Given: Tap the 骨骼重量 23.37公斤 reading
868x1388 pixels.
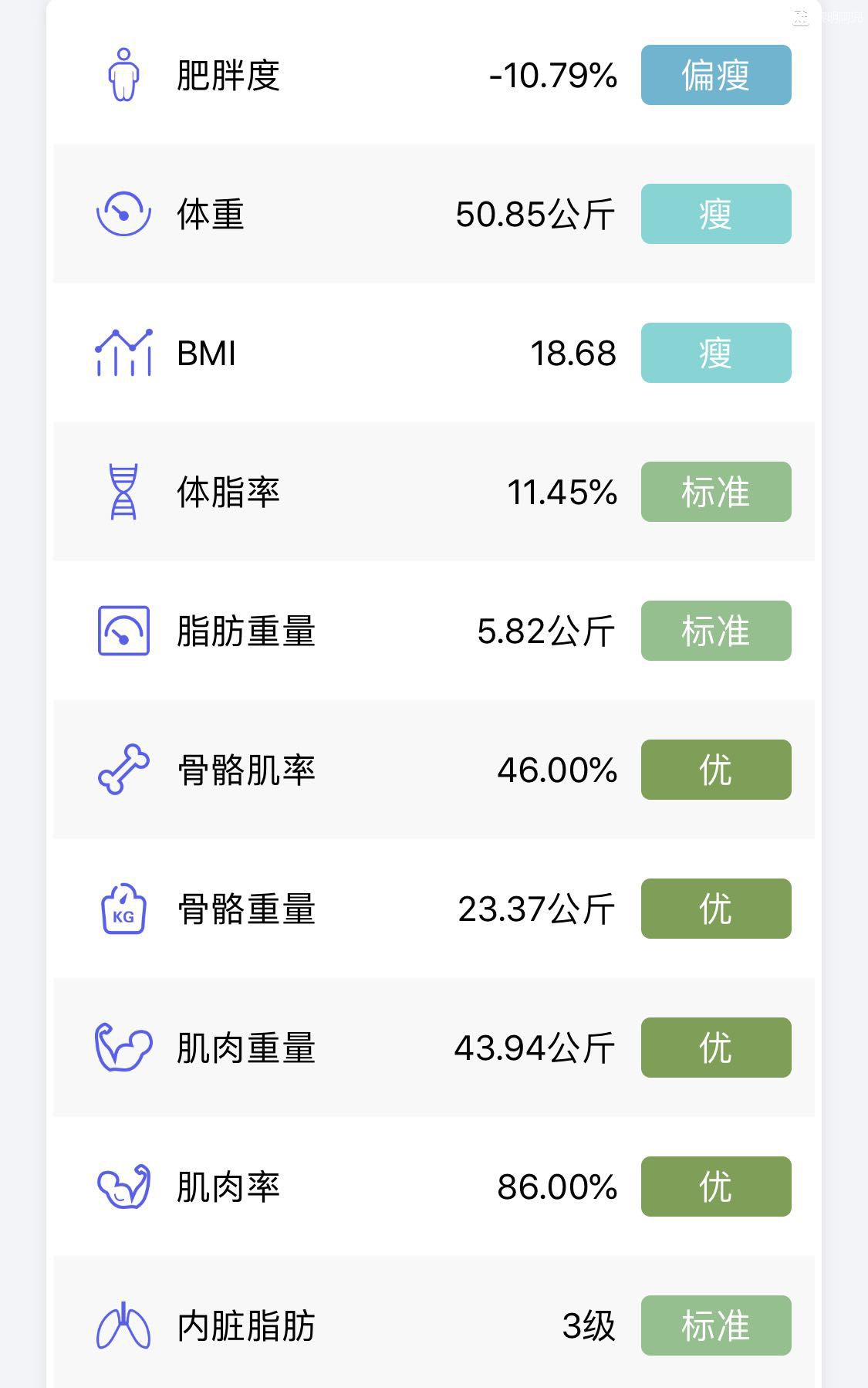Looking at the screenshot, I should click(535, 909).
